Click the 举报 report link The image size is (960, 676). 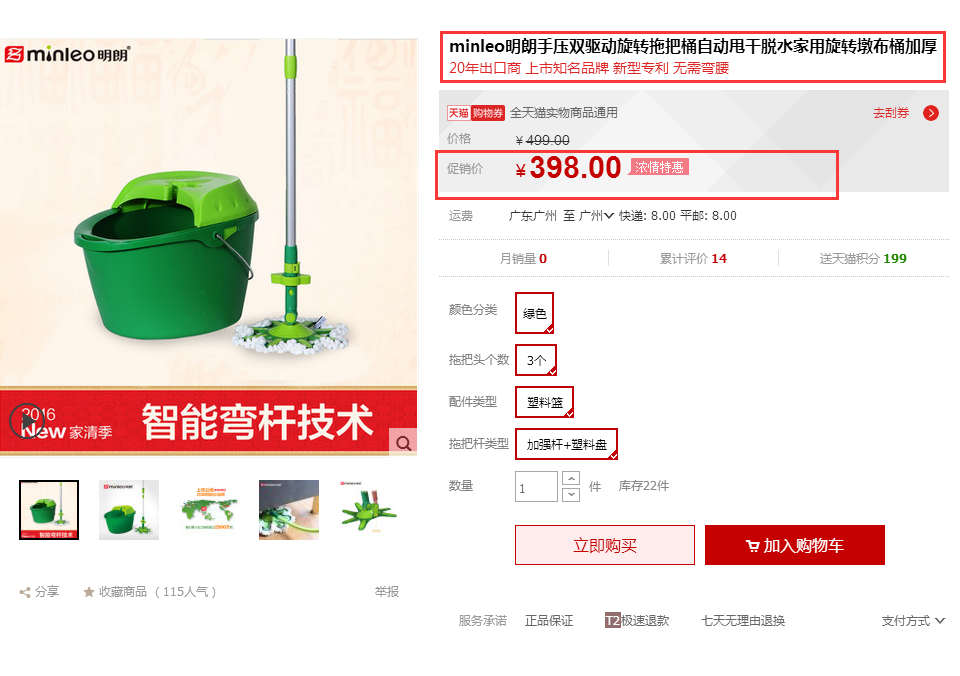pyautogui.click(x=387, y=592)
